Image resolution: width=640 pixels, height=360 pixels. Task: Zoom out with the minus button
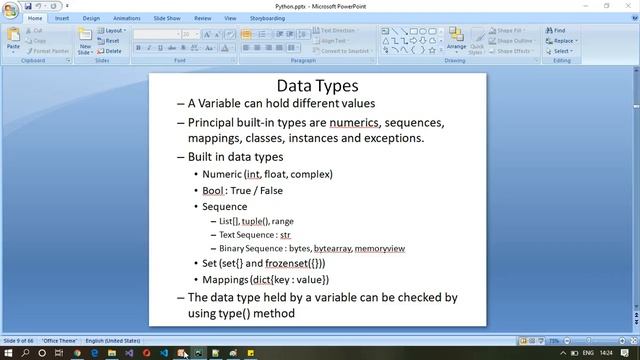pos(567,341)
